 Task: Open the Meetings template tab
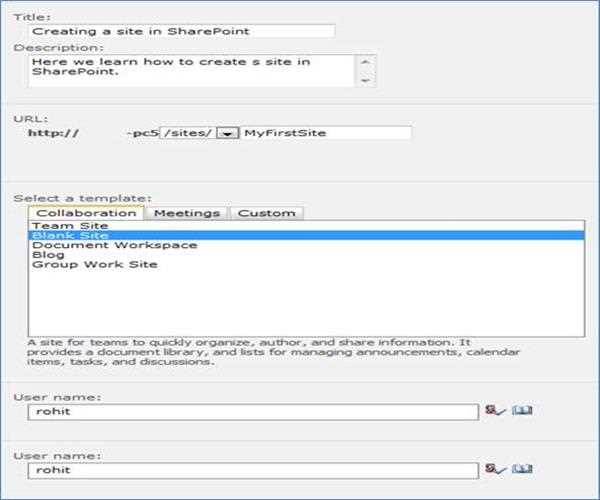pos(186,212)
